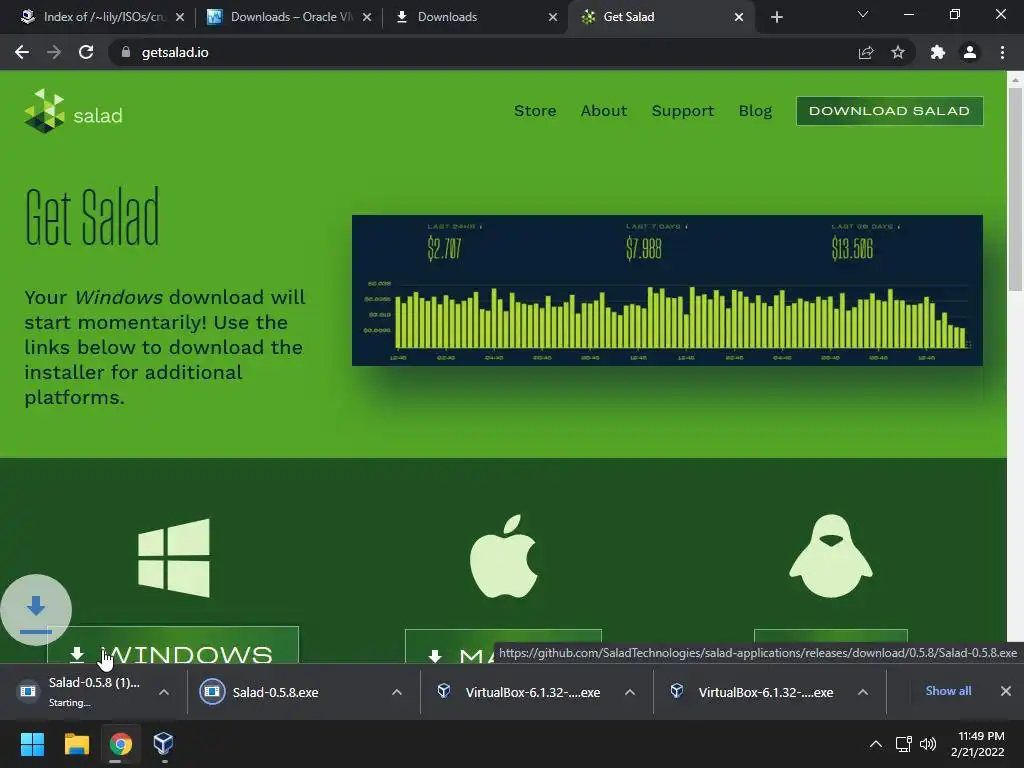Click the Linux penguin logo
The image size is (1024, 768).
tap(831, 556)
